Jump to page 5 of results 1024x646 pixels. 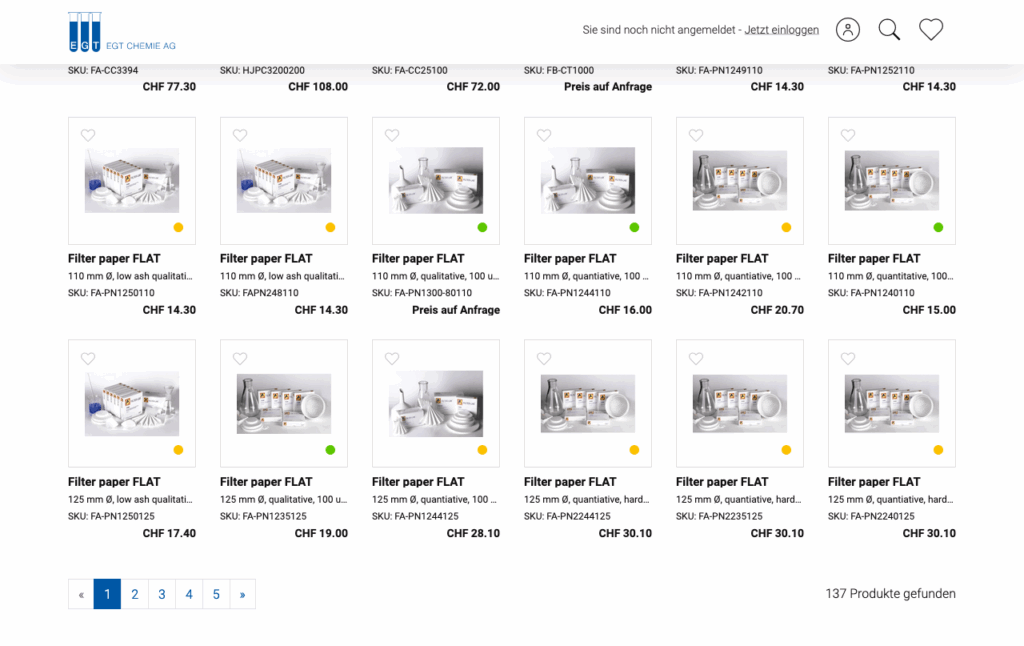click(x=216, y=594)
